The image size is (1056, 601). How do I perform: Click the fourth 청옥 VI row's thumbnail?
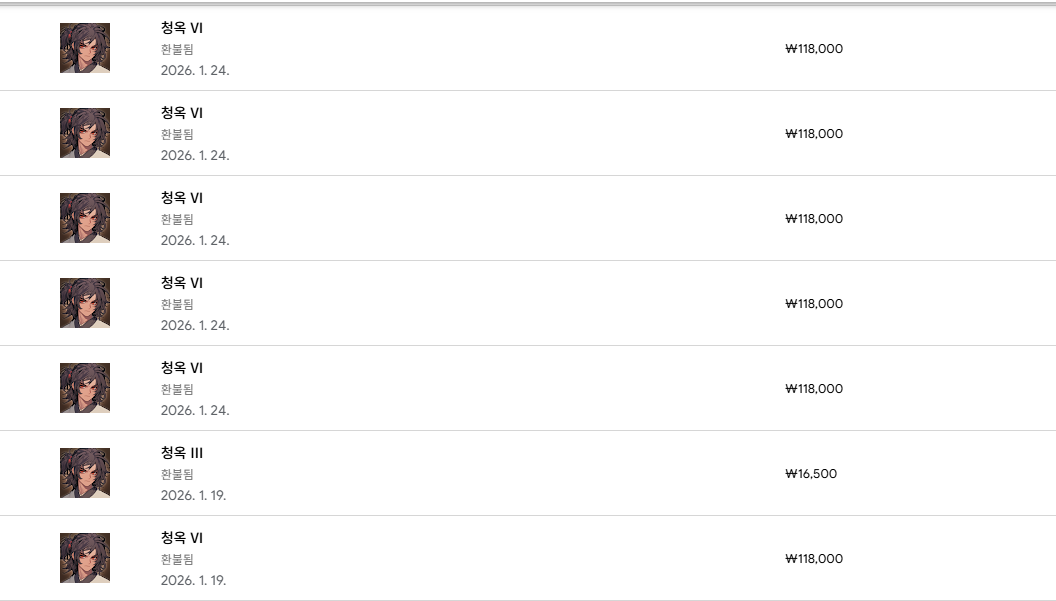point(85,303)
